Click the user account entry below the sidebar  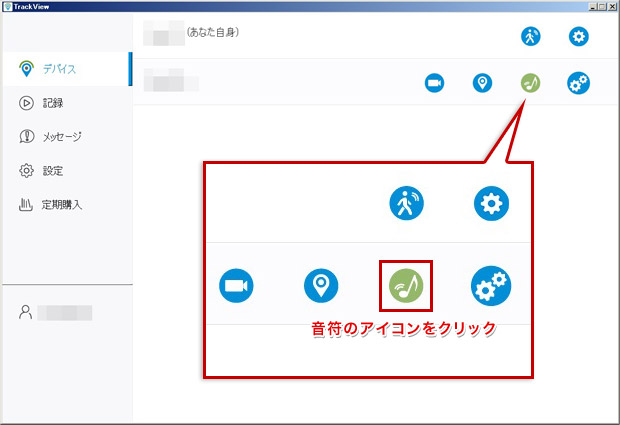(55, 312)
